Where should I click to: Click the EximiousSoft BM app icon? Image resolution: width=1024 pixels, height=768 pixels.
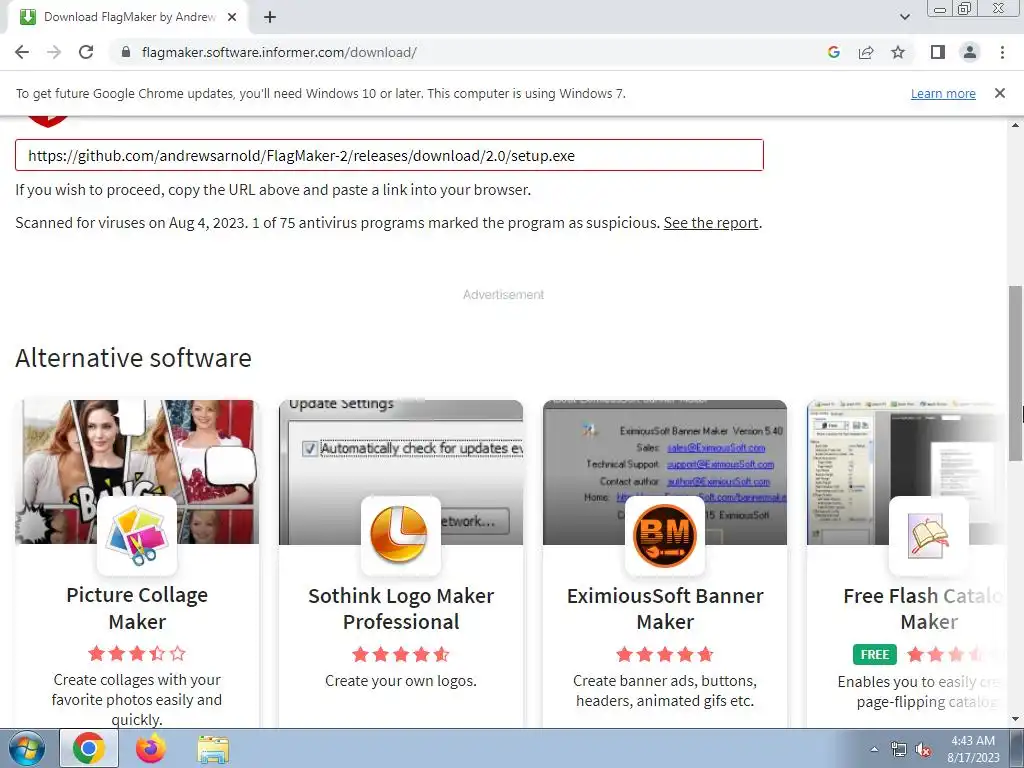[665, 536]
